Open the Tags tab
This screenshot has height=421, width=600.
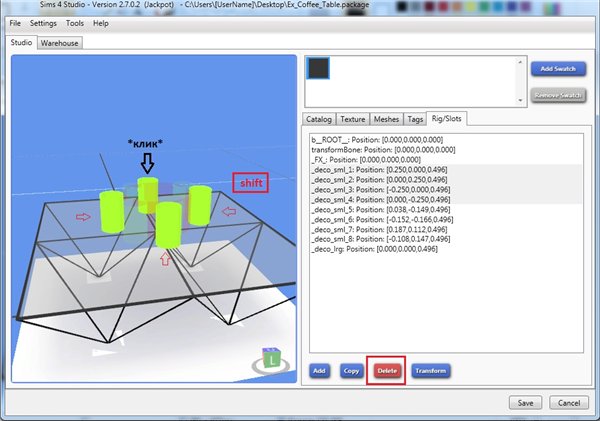point(415,119)
